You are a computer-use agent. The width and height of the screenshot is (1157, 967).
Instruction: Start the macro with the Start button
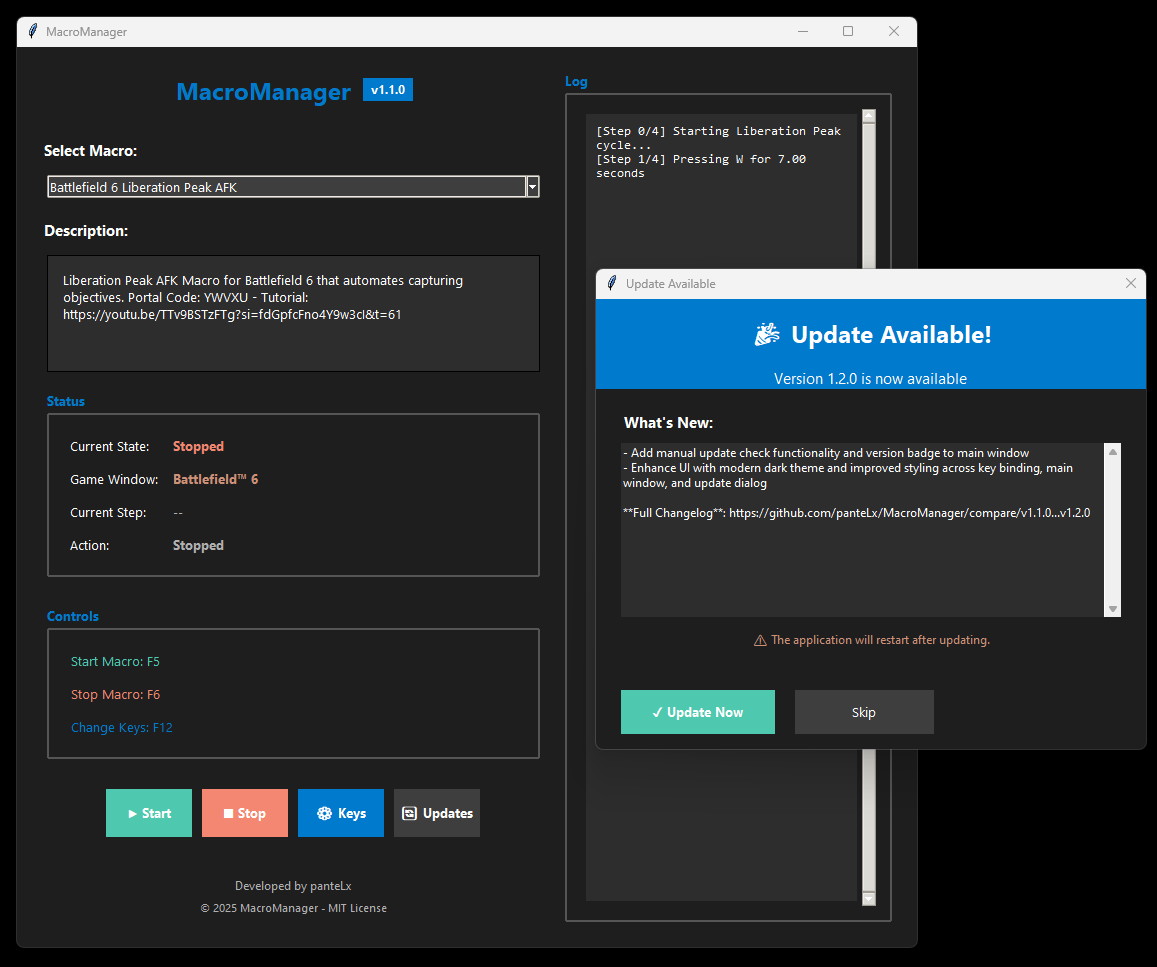(x=149, y=813)
